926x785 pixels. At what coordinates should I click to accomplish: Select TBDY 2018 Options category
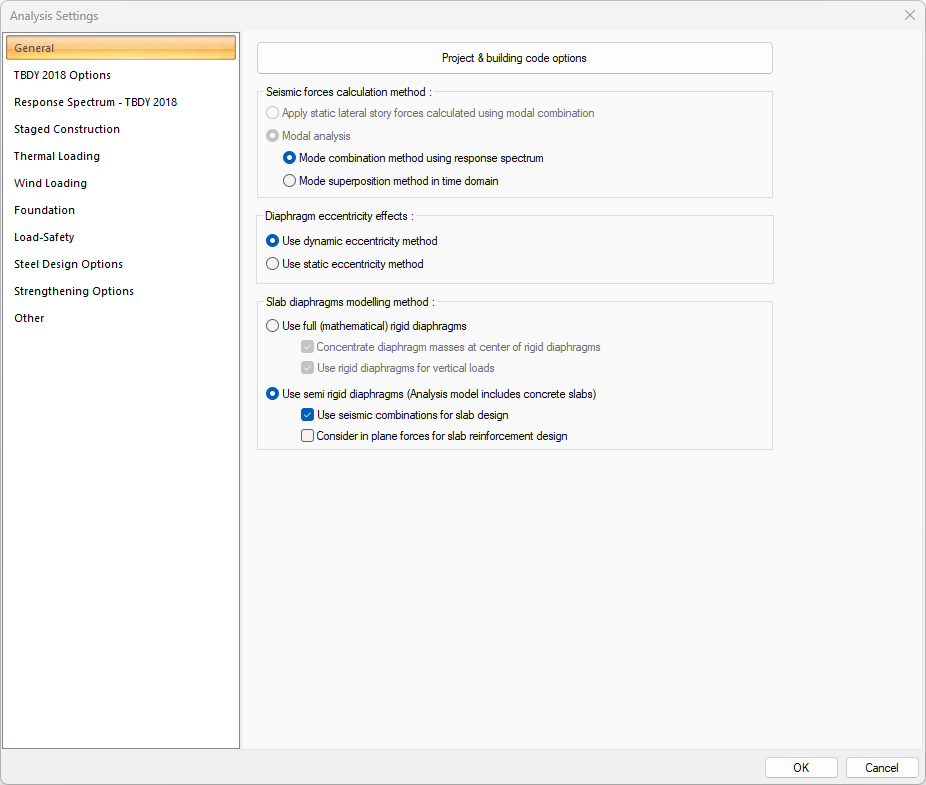coord(62,75)
